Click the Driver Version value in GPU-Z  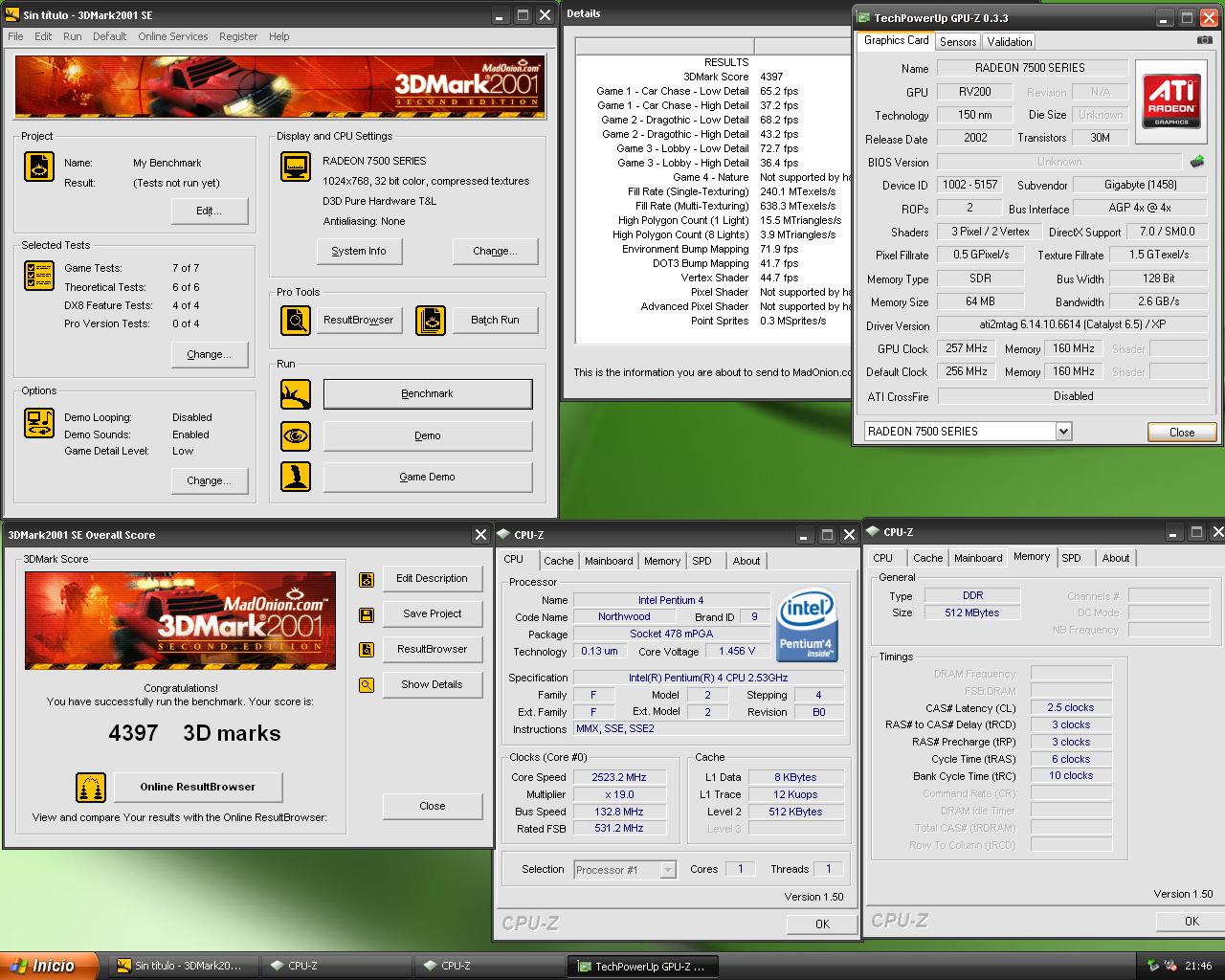point(1072,325)
